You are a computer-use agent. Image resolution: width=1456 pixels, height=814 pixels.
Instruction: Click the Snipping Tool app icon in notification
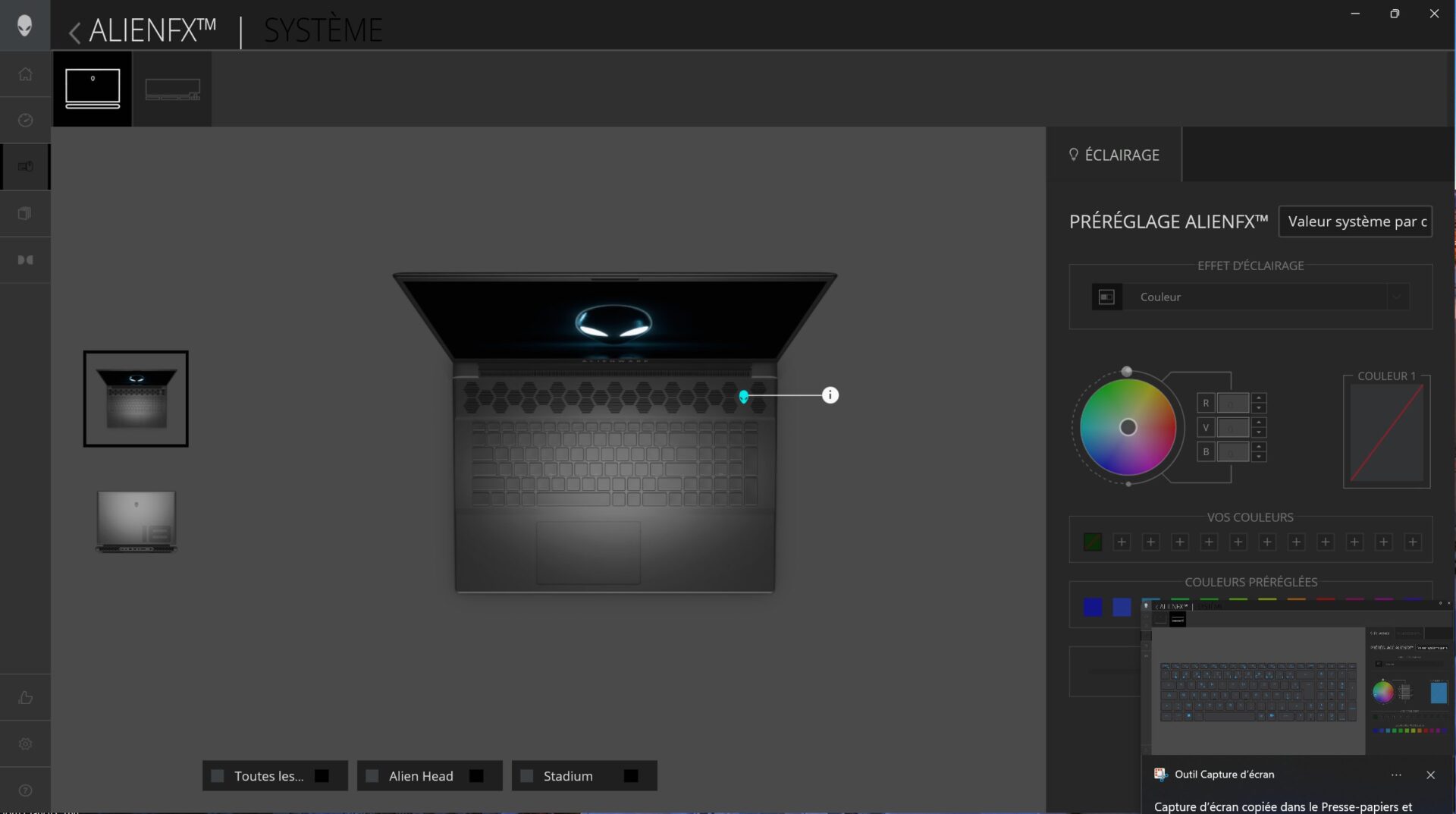click(x=1160, y=775)
